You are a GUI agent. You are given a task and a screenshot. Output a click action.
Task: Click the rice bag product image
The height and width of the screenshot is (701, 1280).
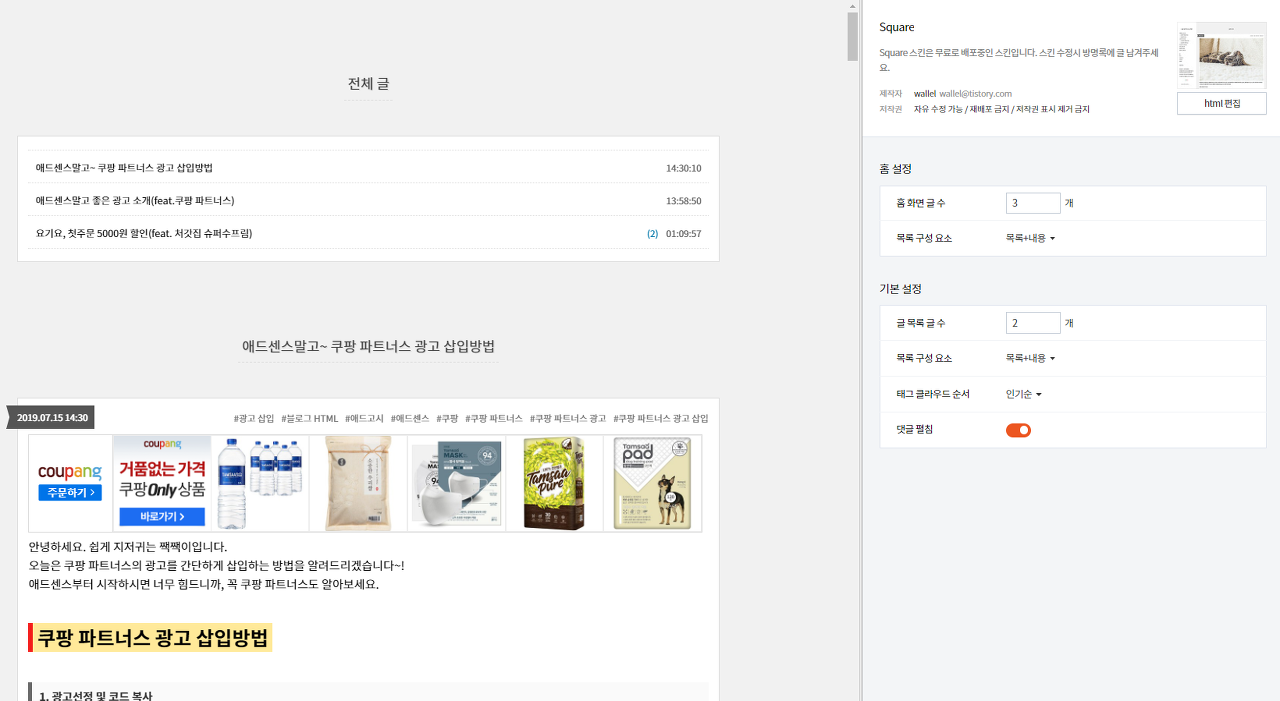coord(358,483)
